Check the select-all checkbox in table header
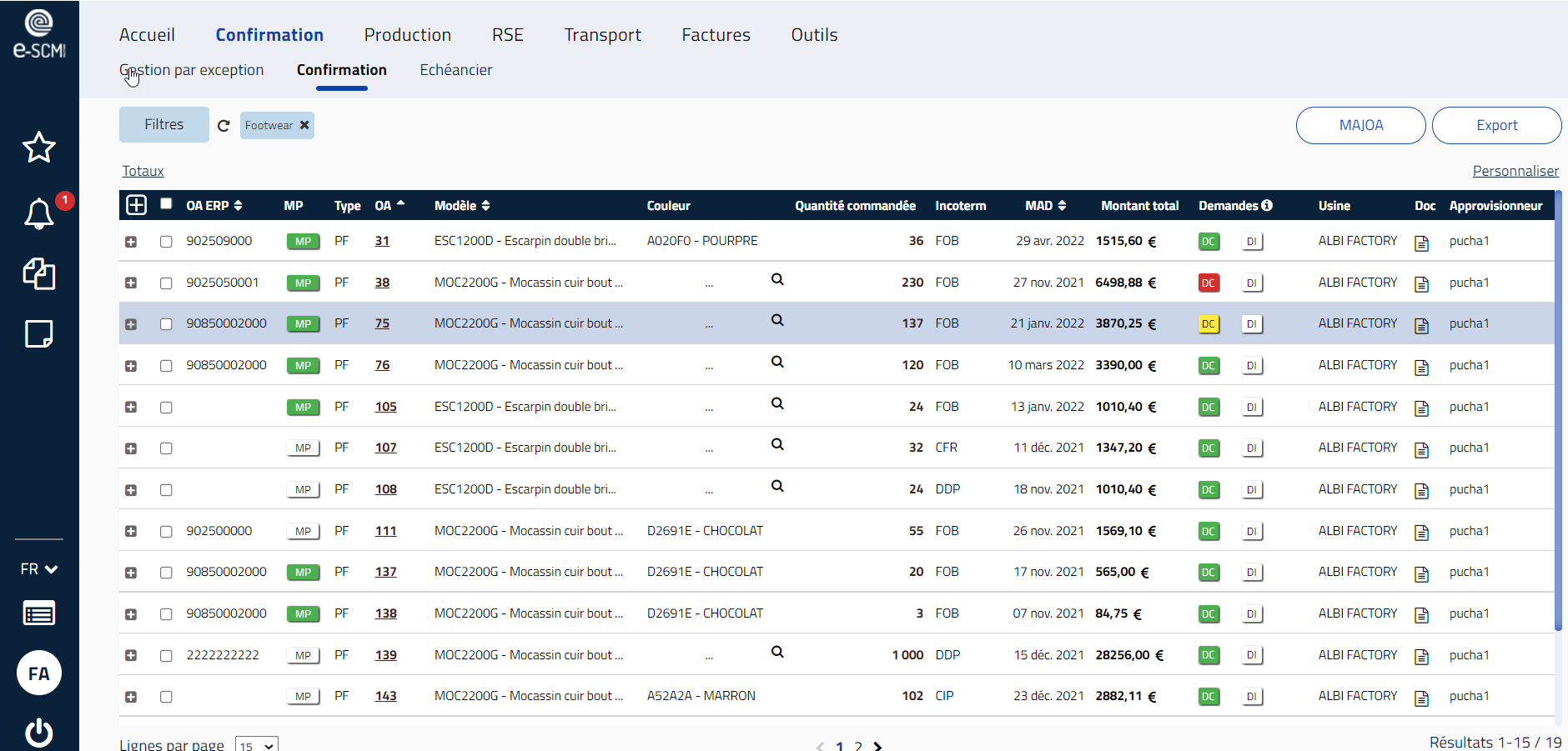1568x751 pixels. coord(166,203)
